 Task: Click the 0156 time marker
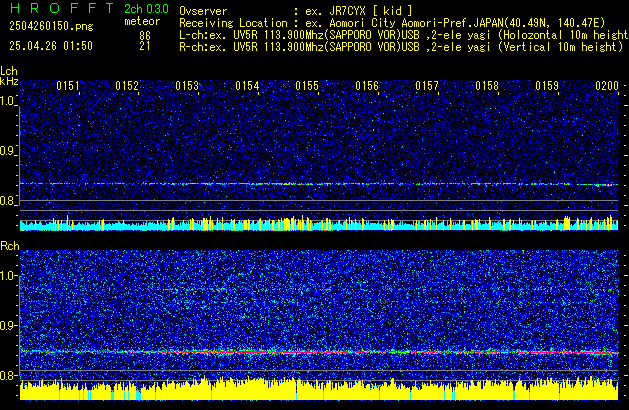click(x=367, y=86)
